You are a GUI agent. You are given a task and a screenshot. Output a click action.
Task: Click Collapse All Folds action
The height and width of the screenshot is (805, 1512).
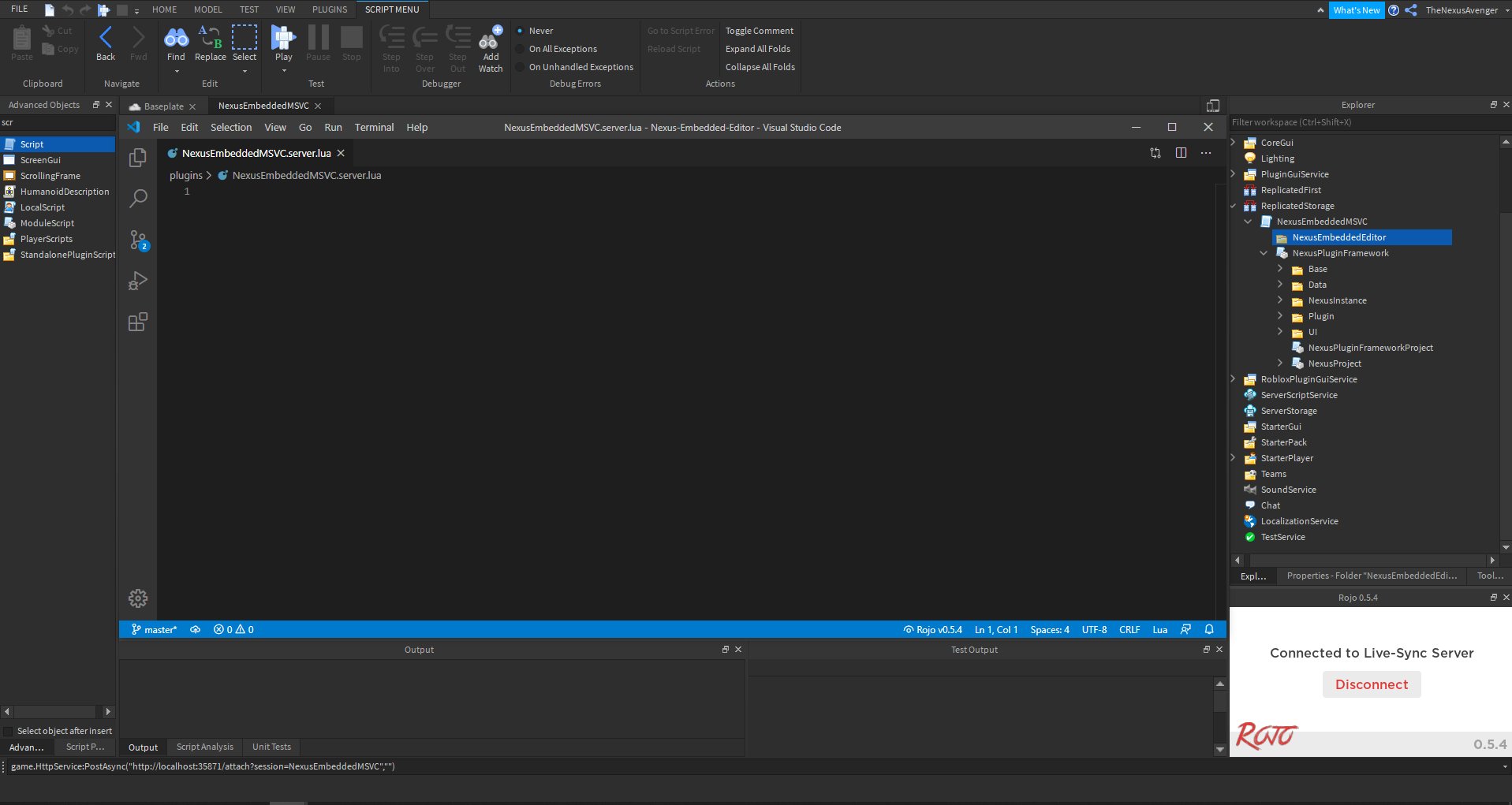point(760,67)
